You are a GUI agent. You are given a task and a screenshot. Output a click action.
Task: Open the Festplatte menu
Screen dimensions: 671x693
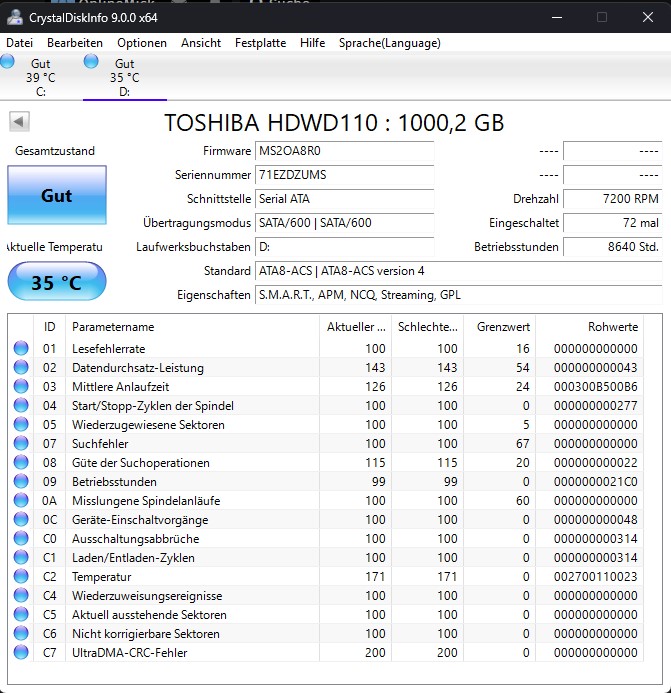260,43
